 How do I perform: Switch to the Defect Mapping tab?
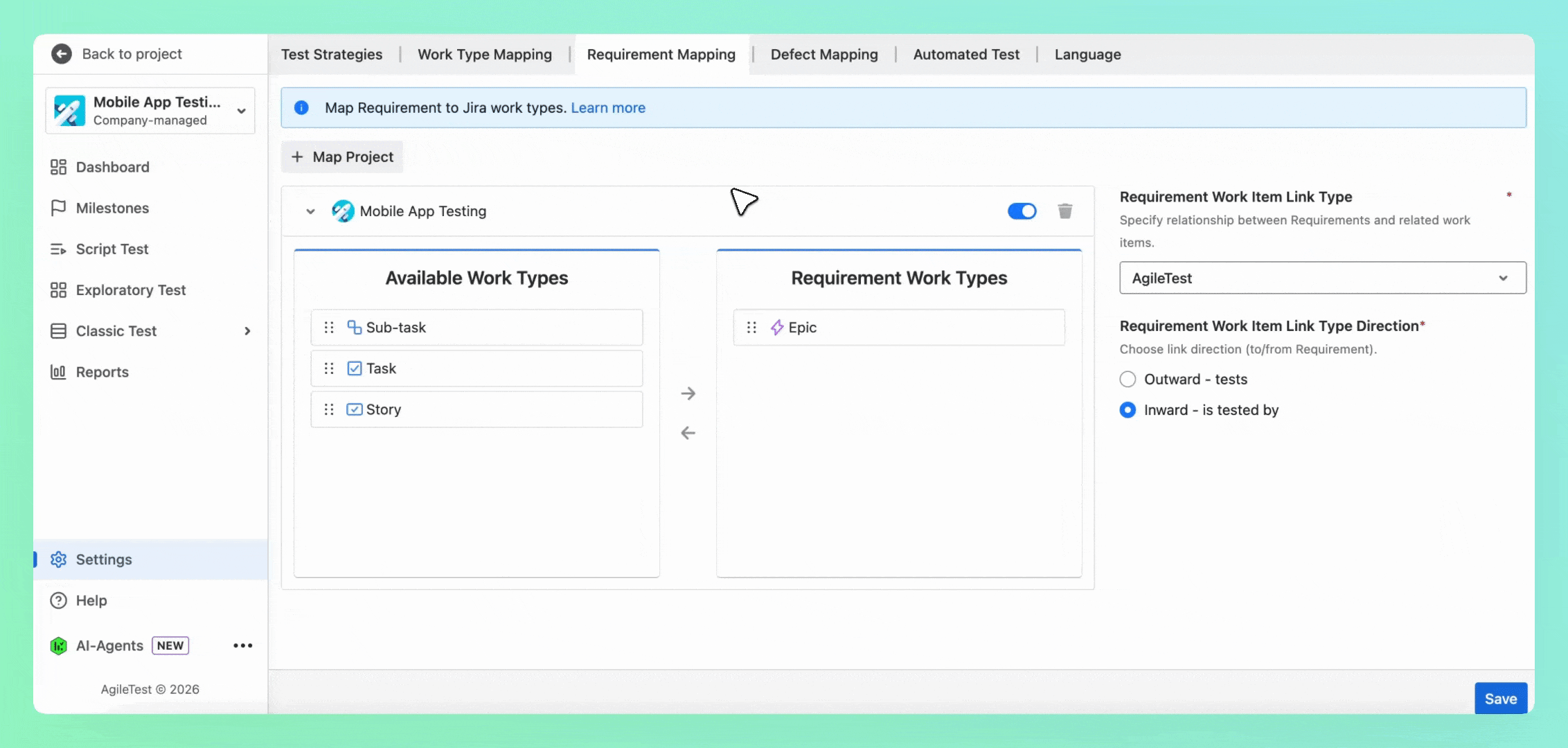(824, 55)
